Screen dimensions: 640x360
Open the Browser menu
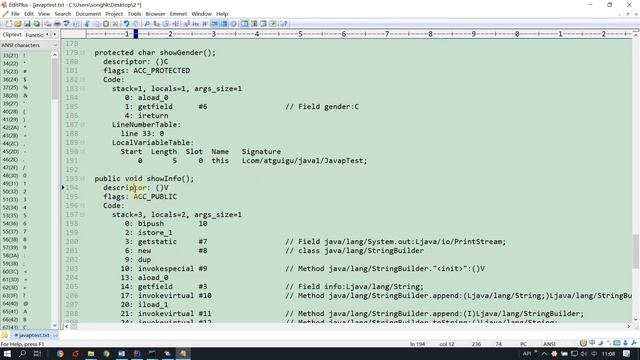156,14
